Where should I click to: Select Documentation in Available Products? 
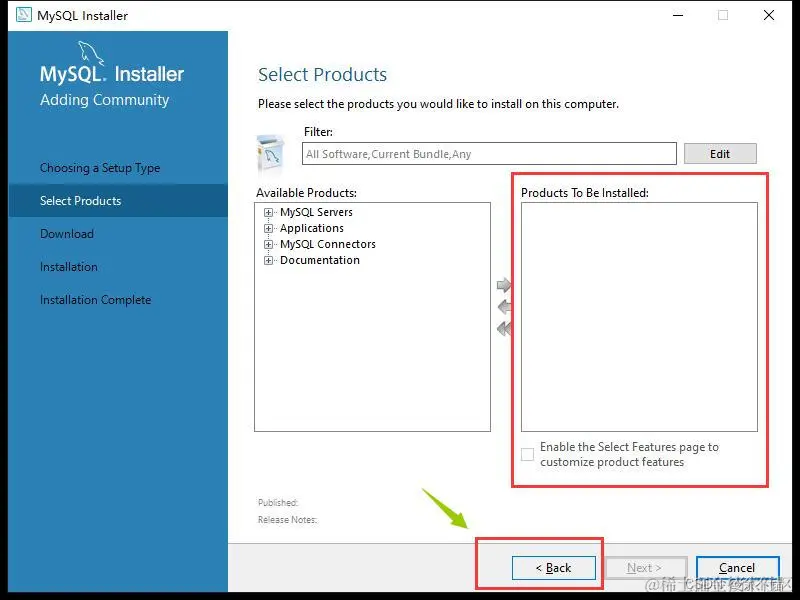point(319,260)
